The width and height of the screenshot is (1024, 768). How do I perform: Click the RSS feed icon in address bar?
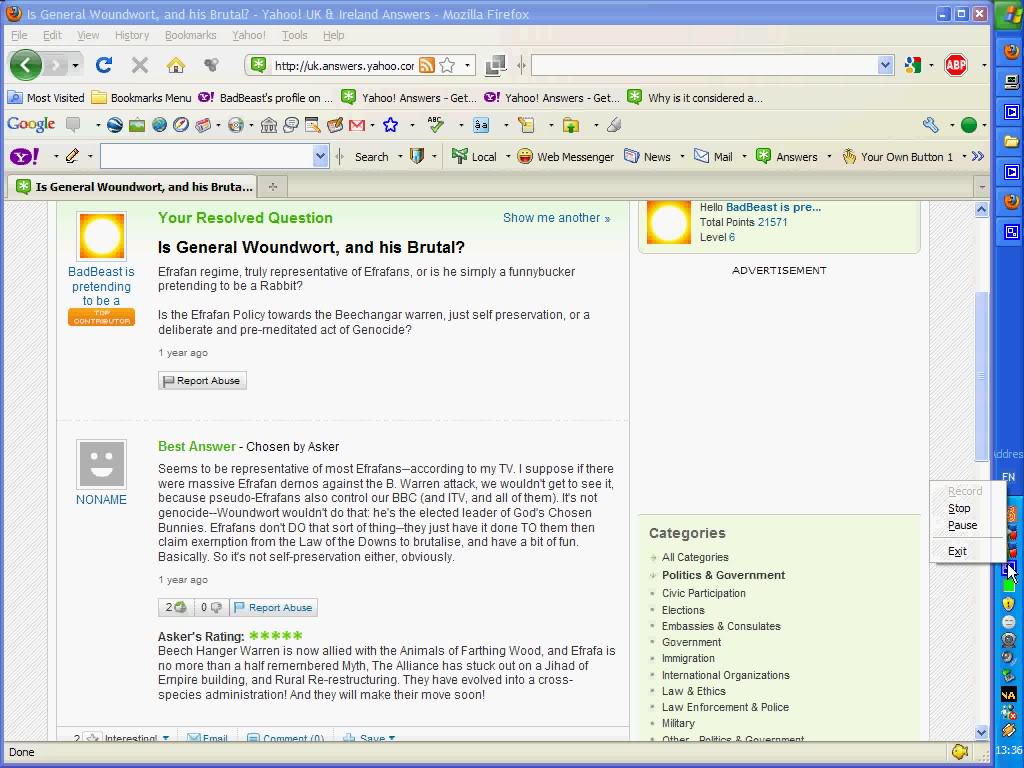(x=426, y=65)
